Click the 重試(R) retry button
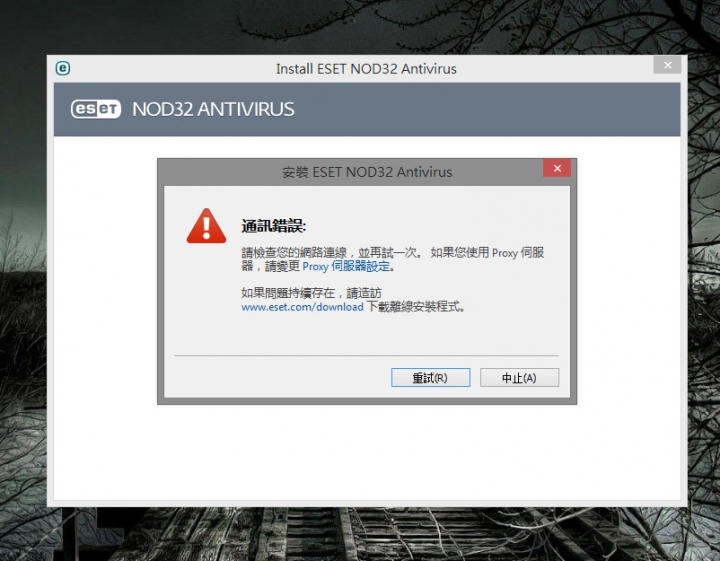This screenshot has height=561, width=720. [430, 377]
